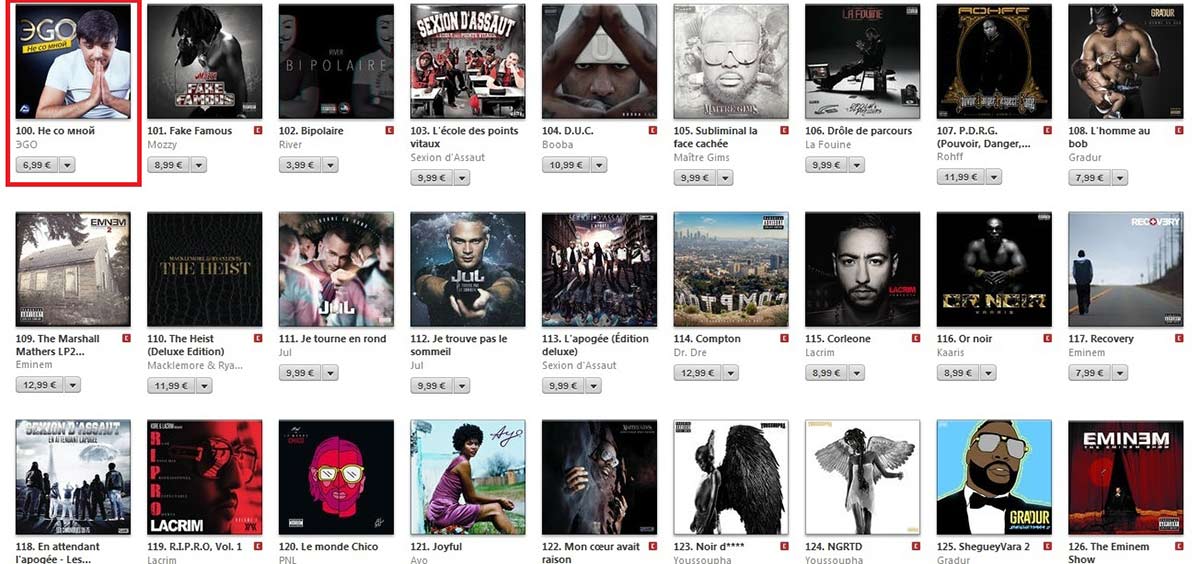Open the Bipolaire album artwork
Viewport: 1200px width, 564px height.
point(336,61)
